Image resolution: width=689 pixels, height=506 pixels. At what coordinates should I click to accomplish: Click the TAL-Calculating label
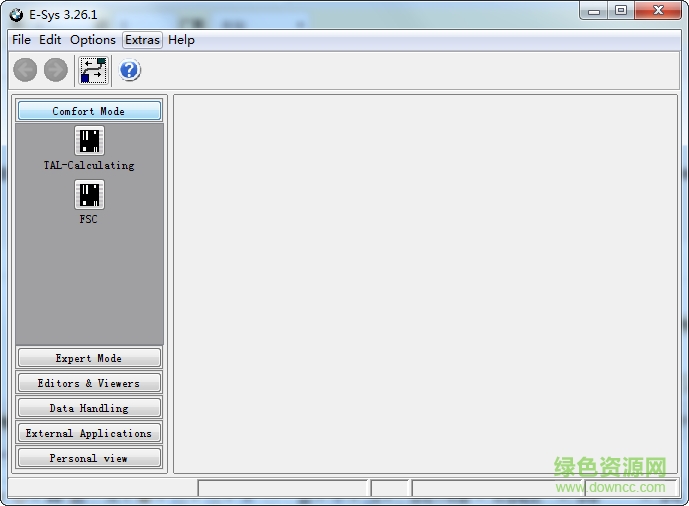point(89,166)
